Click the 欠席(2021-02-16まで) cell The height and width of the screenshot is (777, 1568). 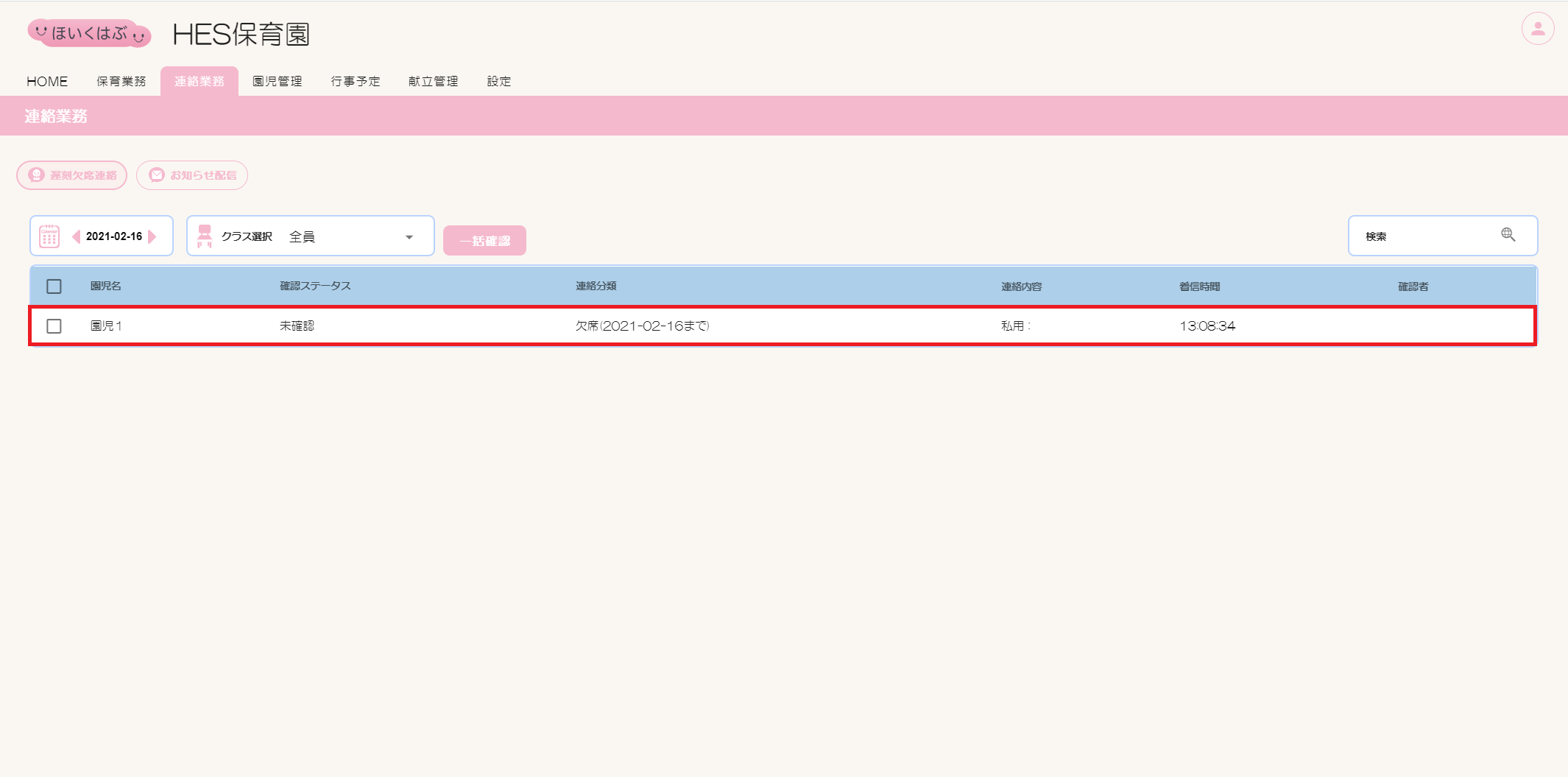pyautogui.click(x=643, y=326)
